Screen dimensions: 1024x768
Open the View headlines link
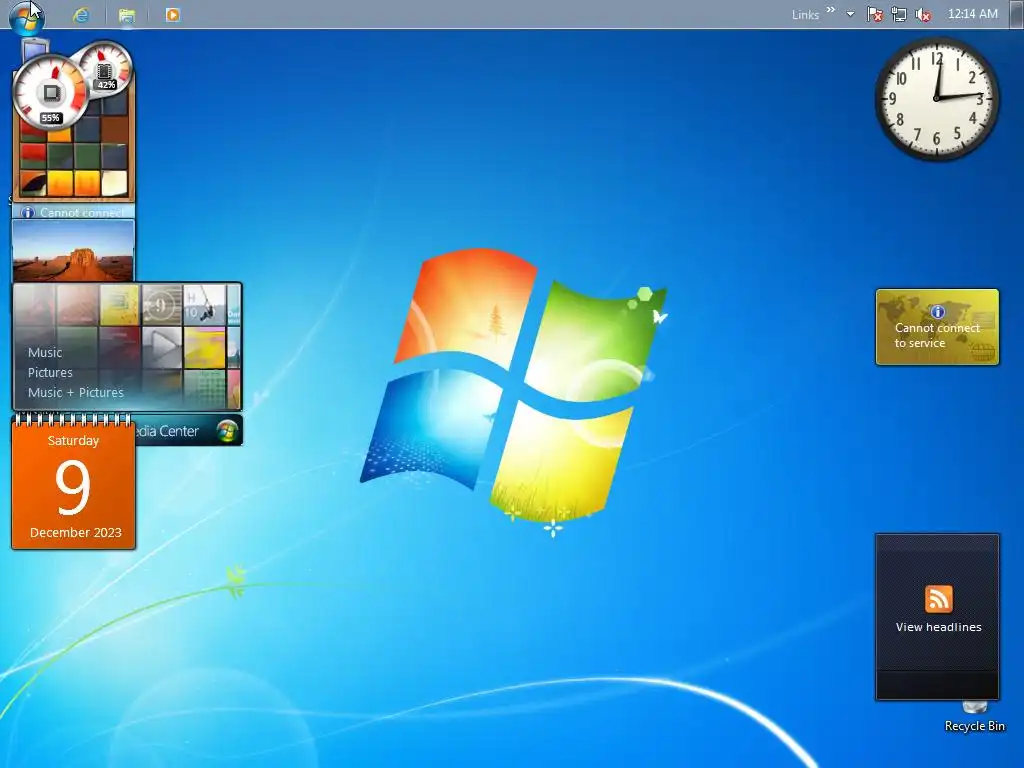[x=938, y=627]
